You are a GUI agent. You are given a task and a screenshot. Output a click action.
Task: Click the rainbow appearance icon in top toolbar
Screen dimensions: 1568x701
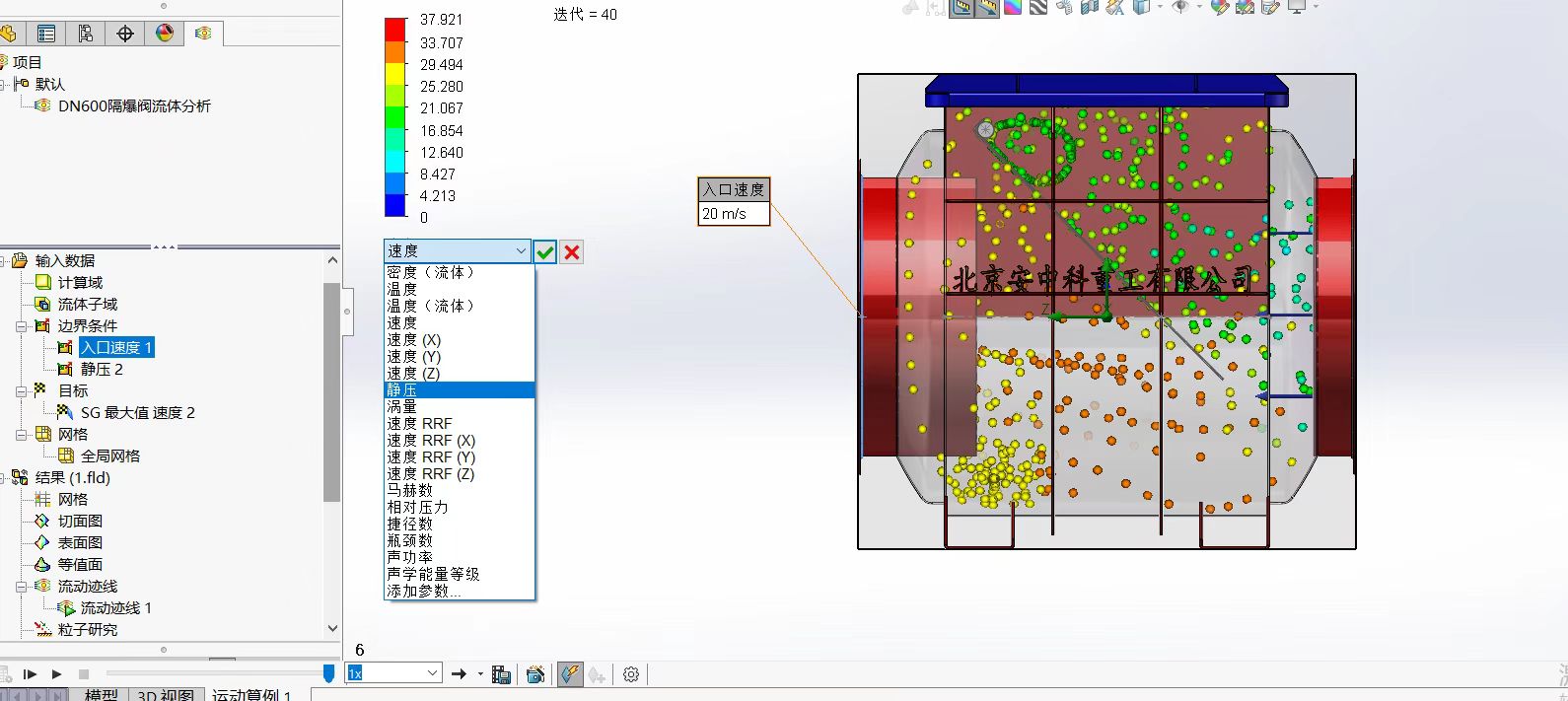click(x=1013, y=8)
